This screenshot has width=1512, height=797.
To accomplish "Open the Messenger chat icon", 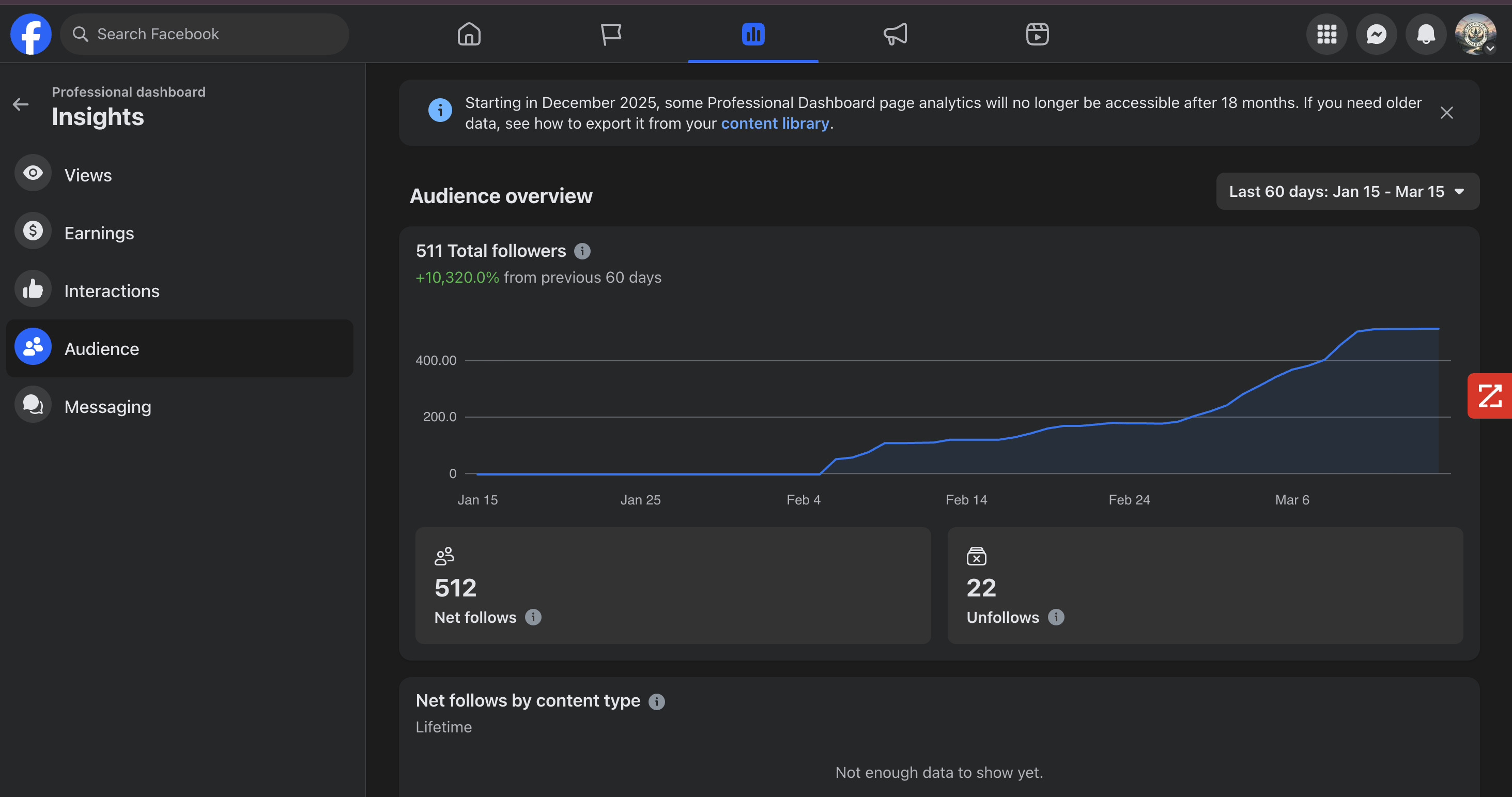I will (1376, 34).
